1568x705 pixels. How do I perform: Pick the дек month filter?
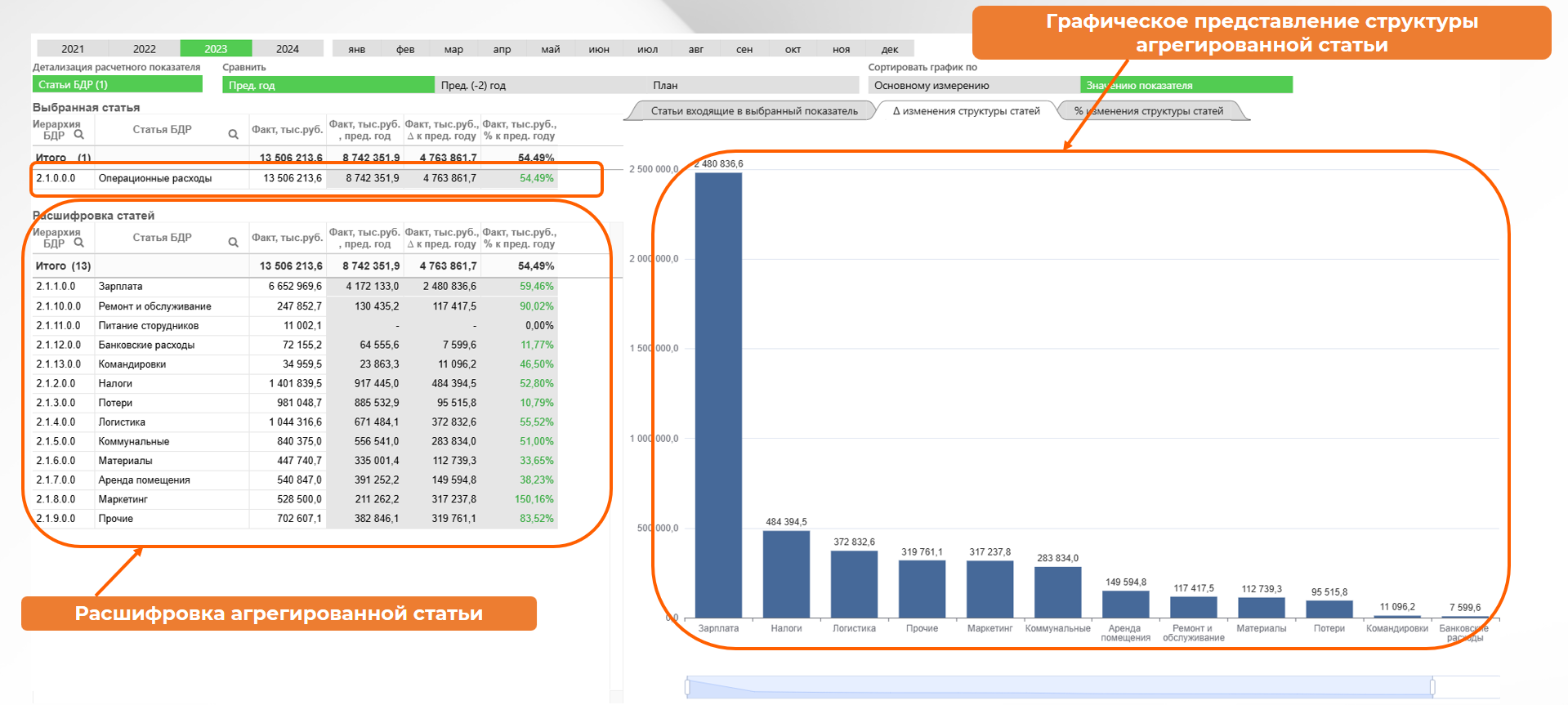(890, 49)
